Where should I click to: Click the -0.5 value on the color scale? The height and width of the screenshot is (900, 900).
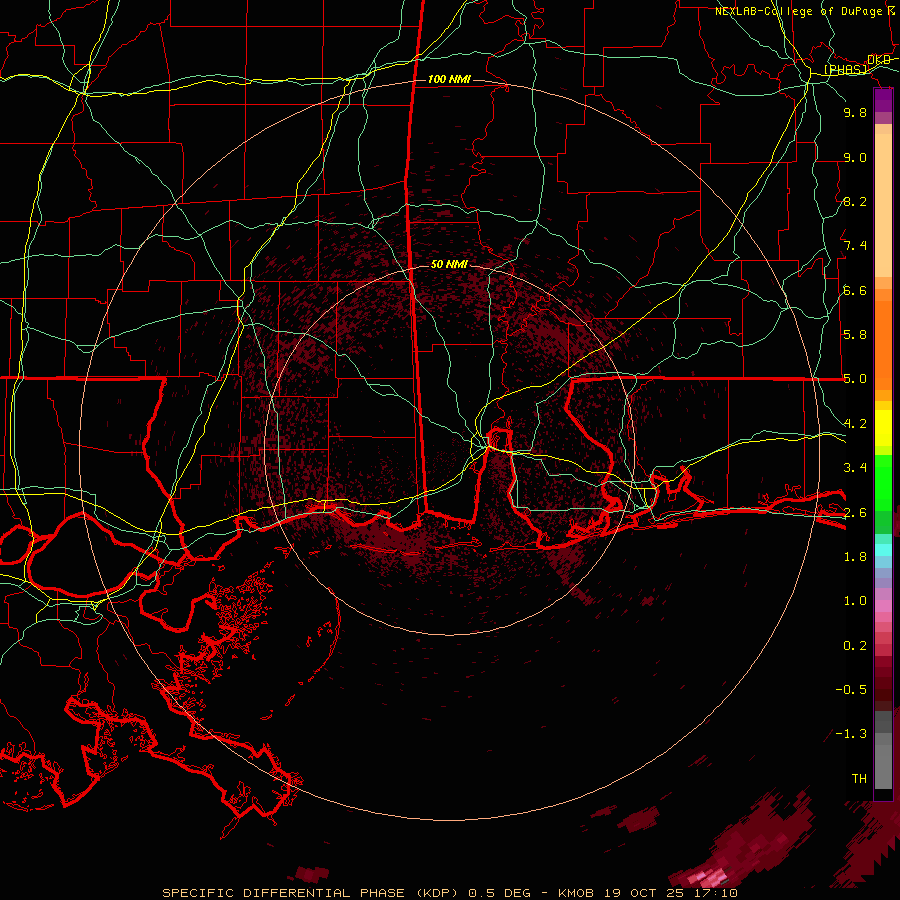(x=851, y=690)
